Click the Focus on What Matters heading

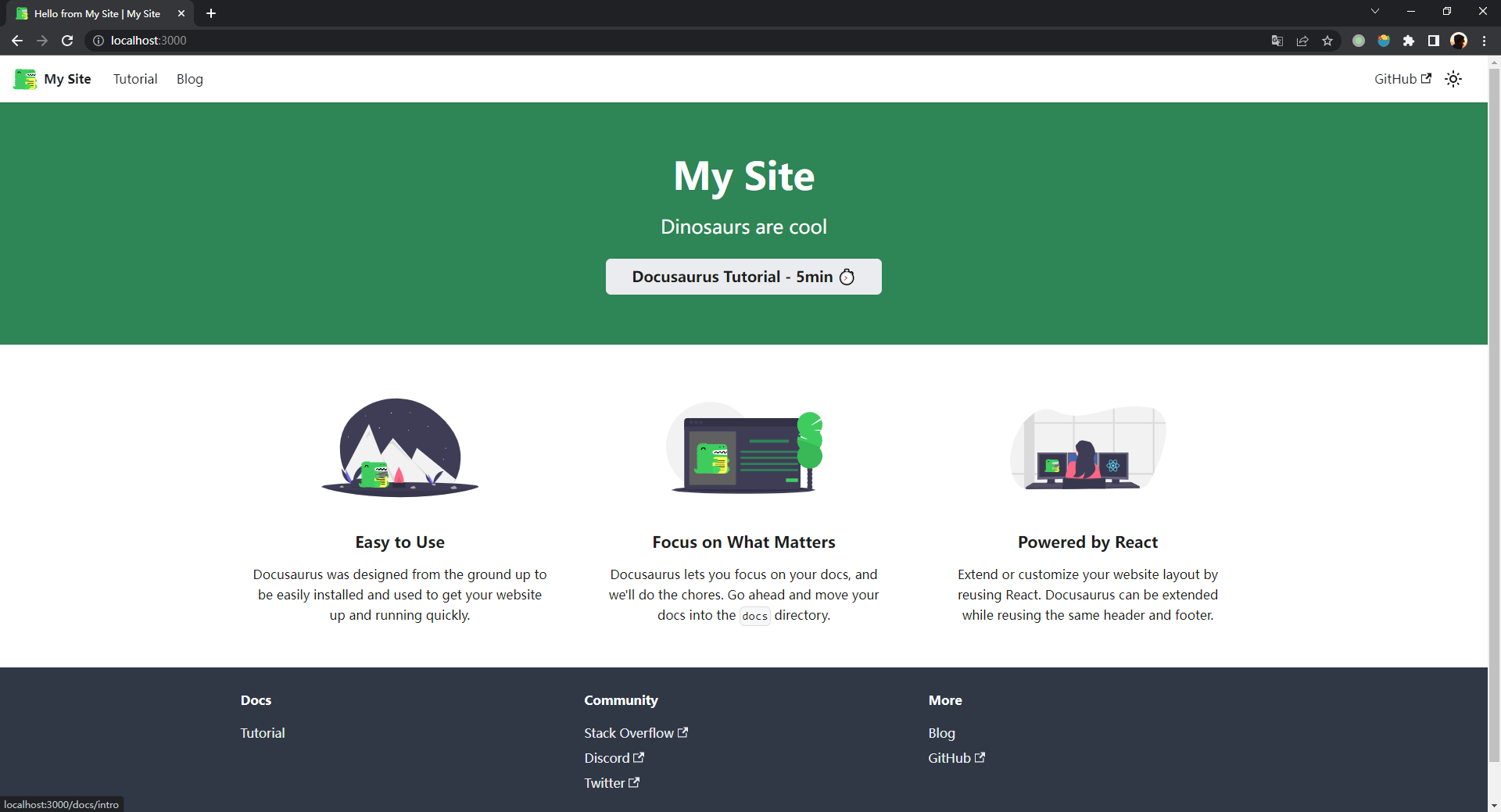click(x=743, y=542)
